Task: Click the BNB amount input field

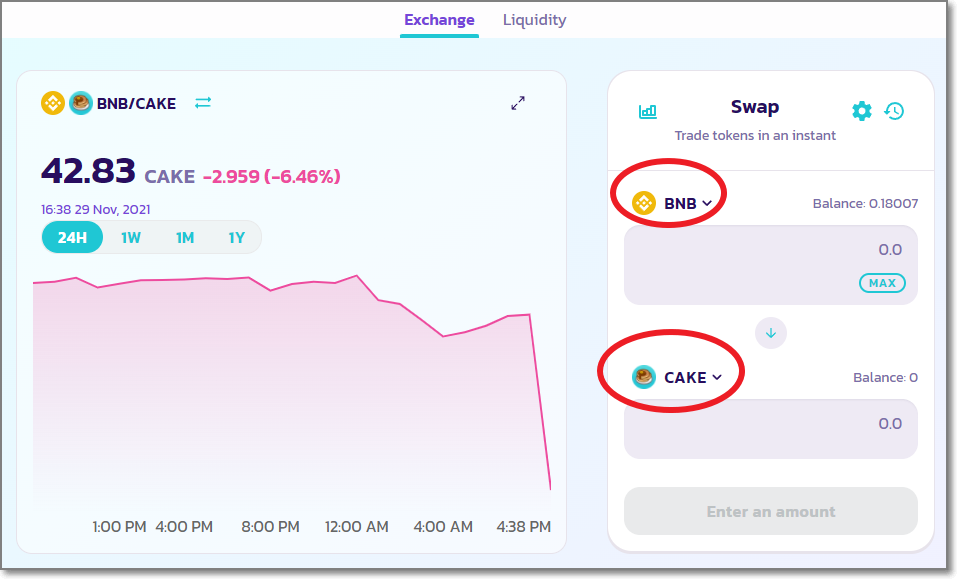Action: (x=771, y=265)
